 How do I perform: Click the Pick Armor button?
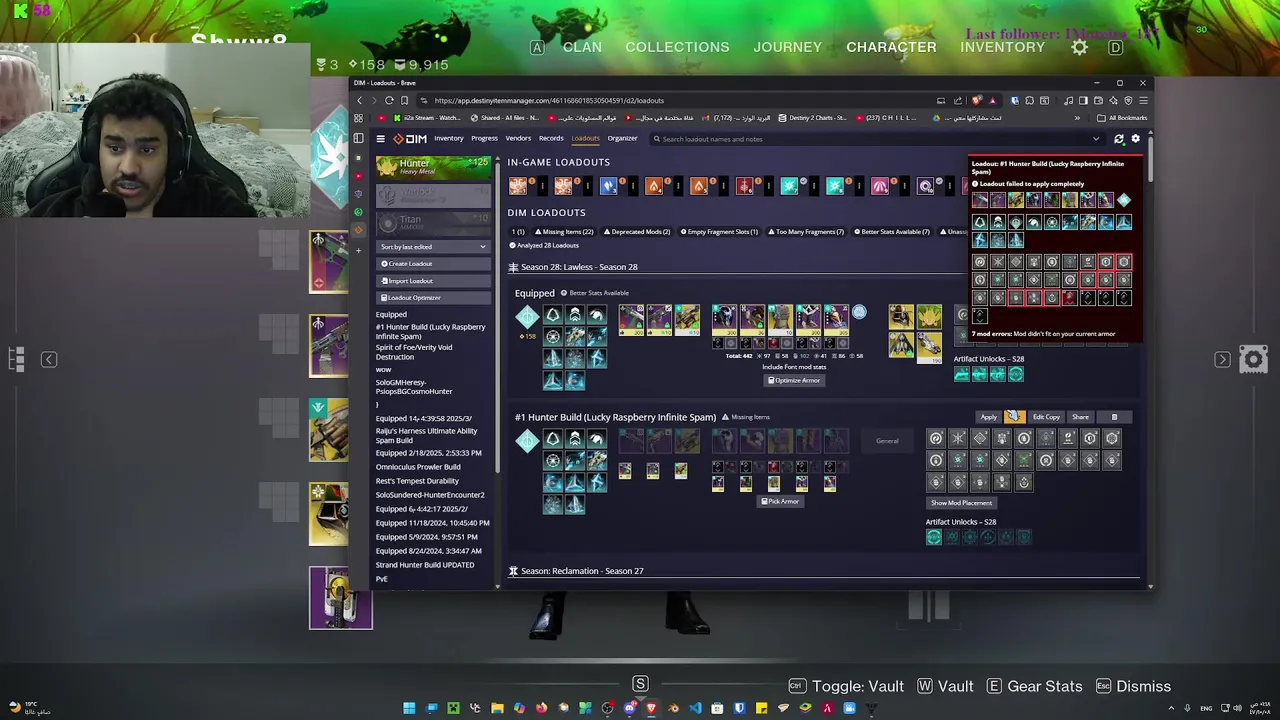coord(780,501)
